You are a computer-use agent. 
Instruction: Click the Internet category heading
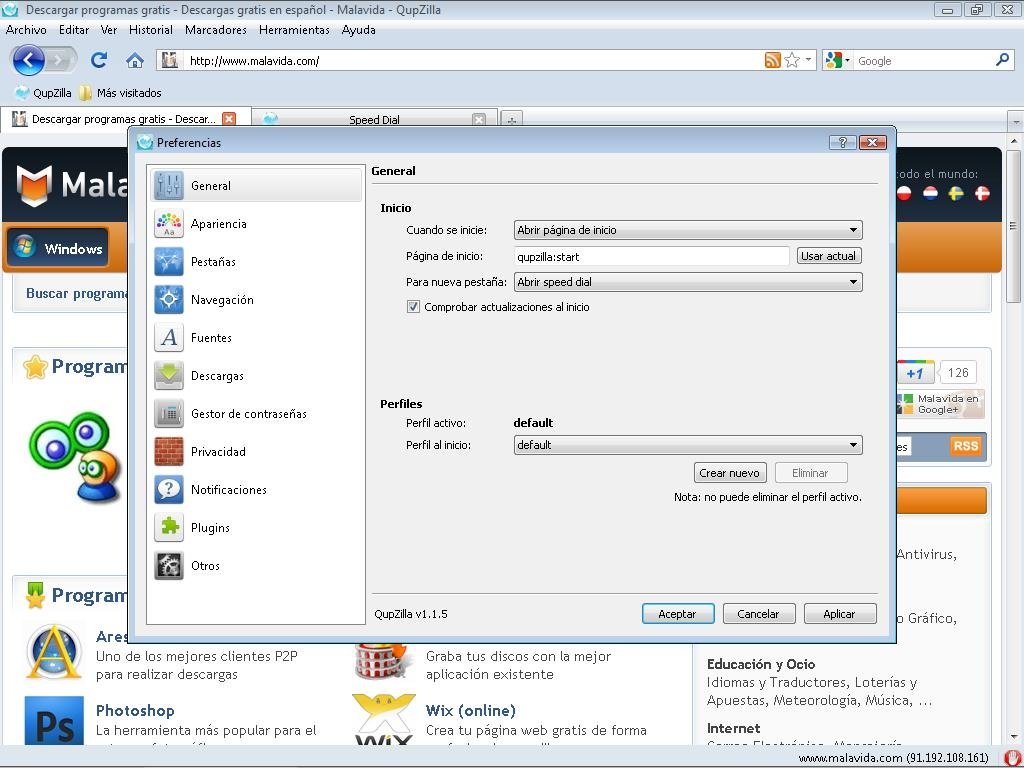click(733, 728)
